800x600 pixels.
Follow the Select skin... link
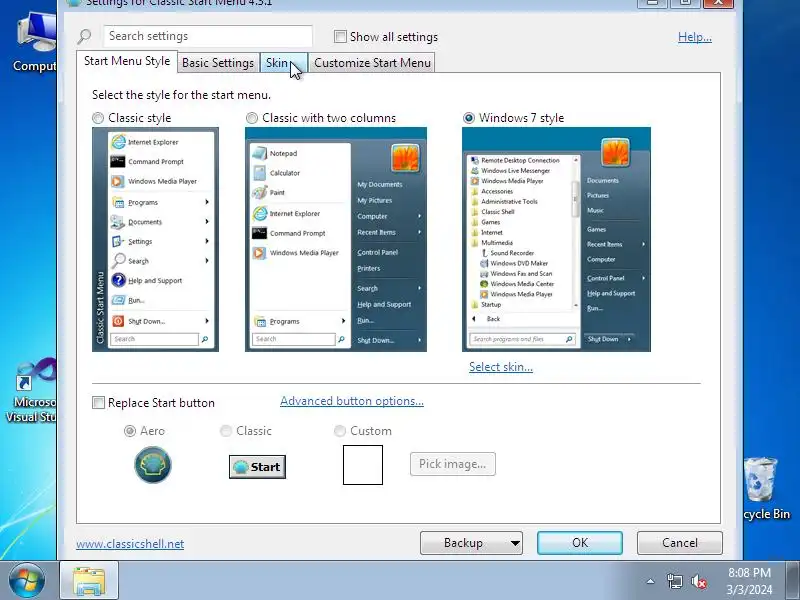click(501, 367)
